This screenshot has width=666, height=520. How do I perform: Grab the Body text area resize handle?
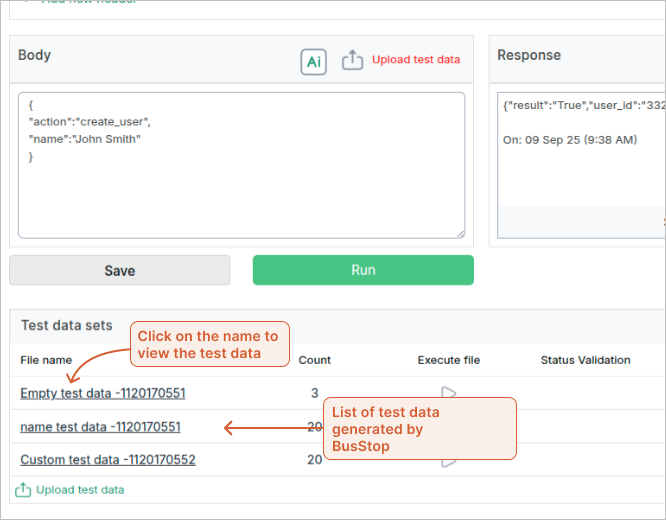tap(459, 233)
